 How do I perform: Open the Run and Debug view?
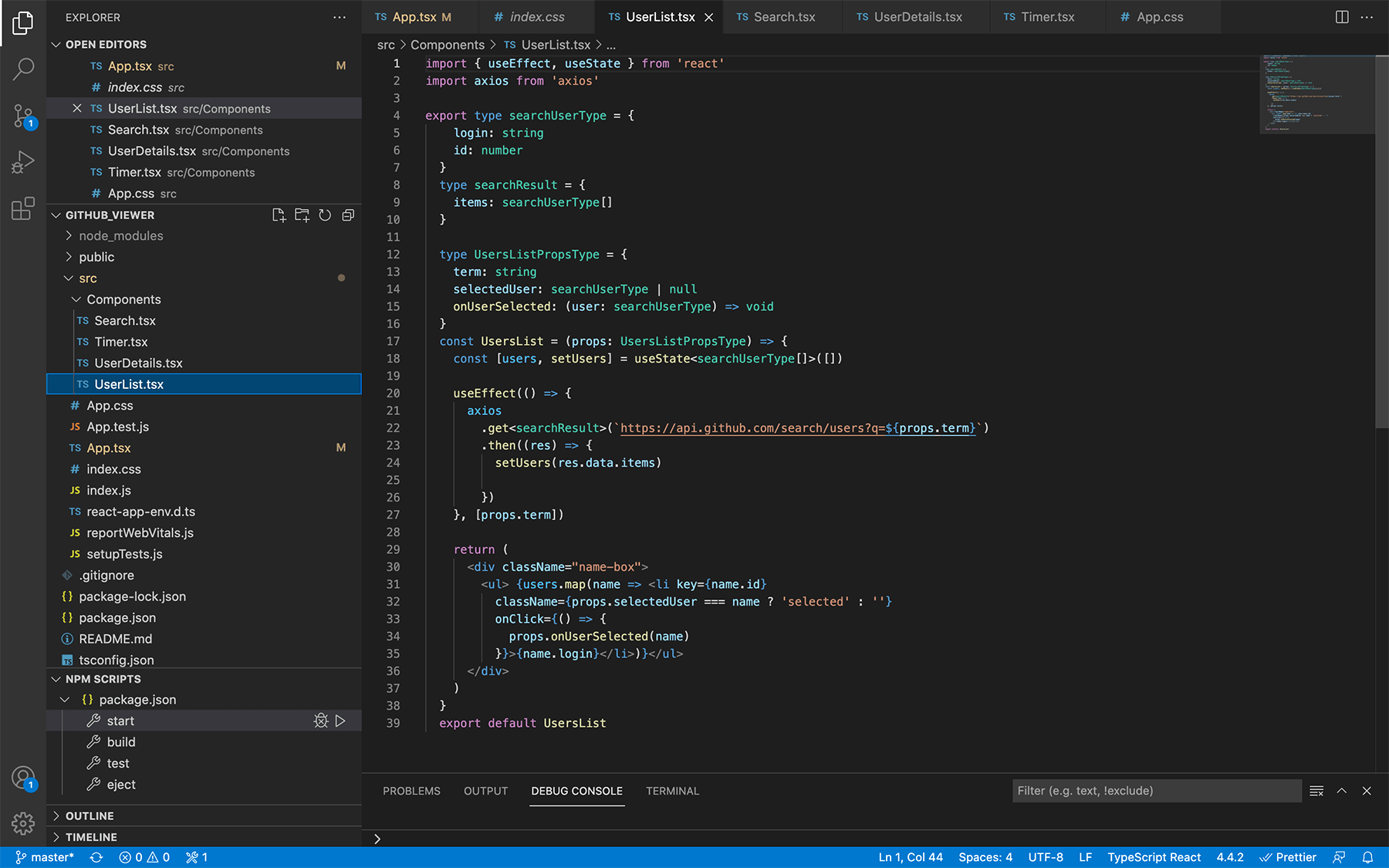coord(23,162)
